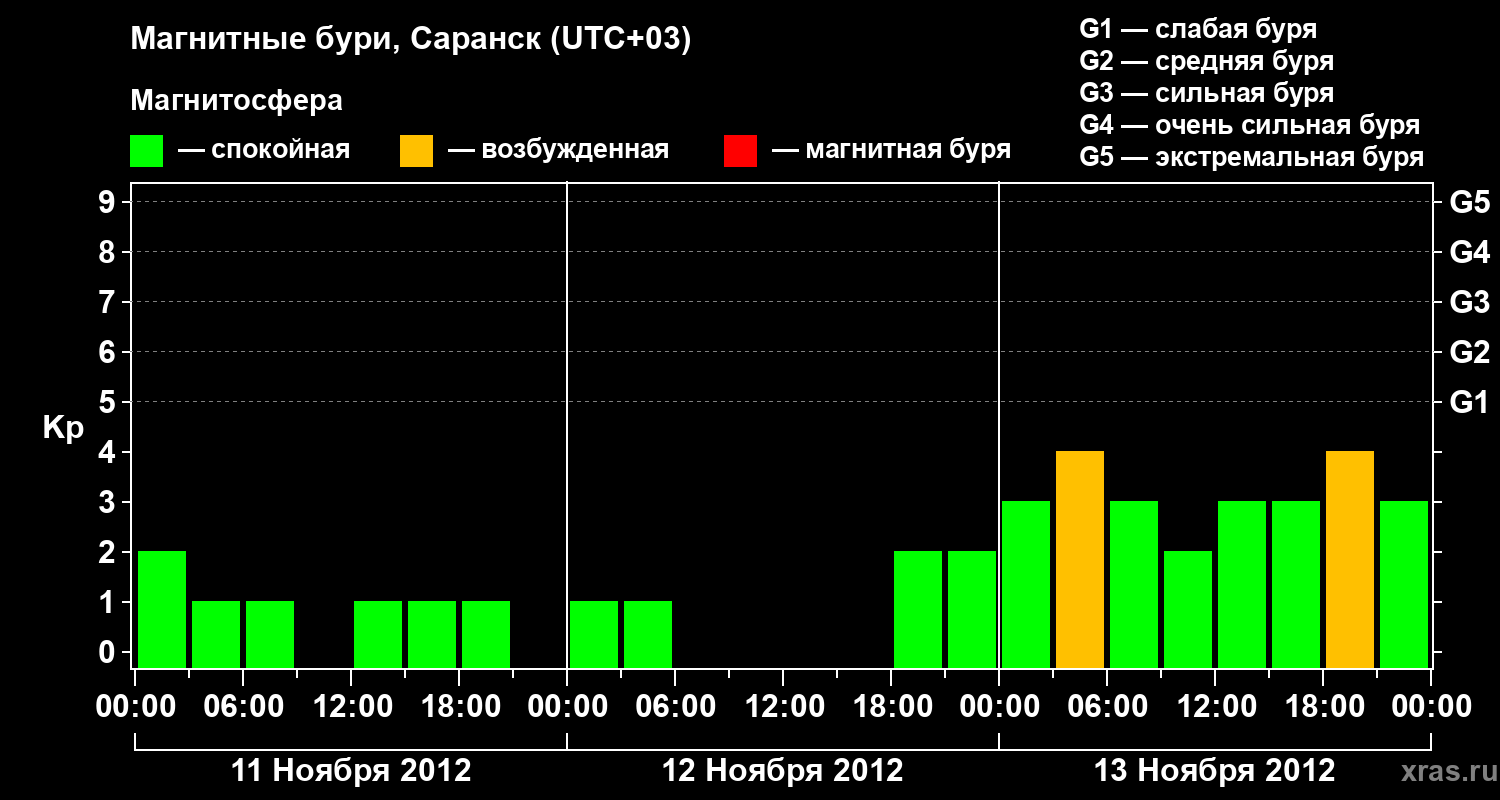Click the '12 Ноября 2012' date label
This screenshot has width=1500, height=800.
click(783, 771)
